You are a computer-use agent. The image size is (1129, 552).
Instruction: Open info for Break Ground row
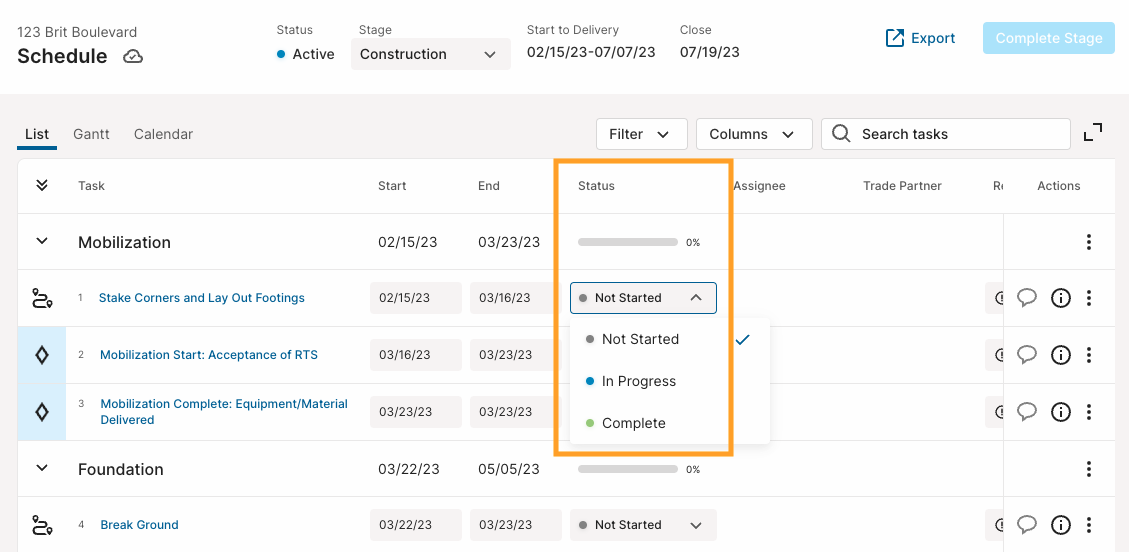tap(1061, 525)
